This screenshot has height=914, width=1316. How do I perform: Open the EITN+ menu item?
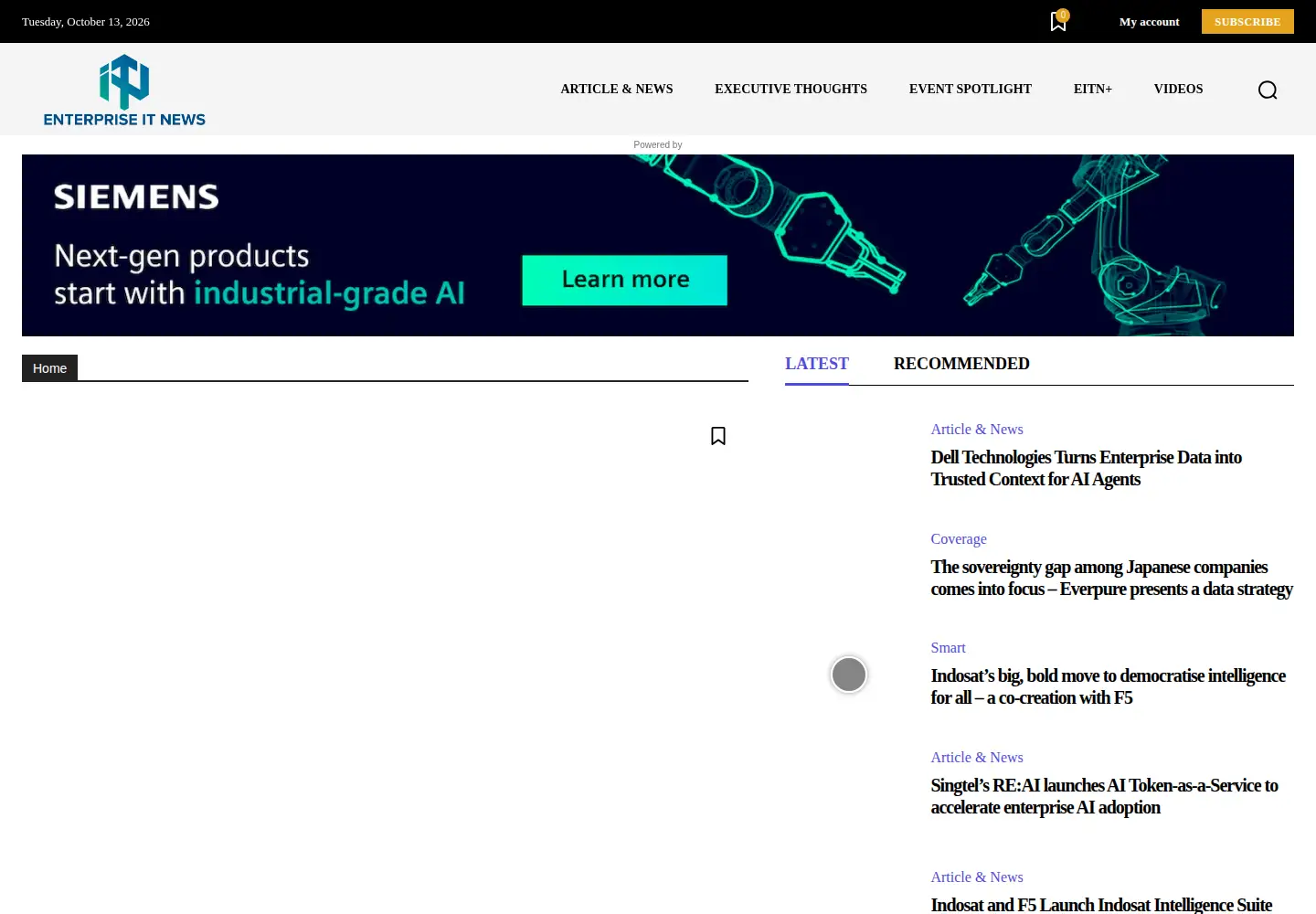point(1093,89)
